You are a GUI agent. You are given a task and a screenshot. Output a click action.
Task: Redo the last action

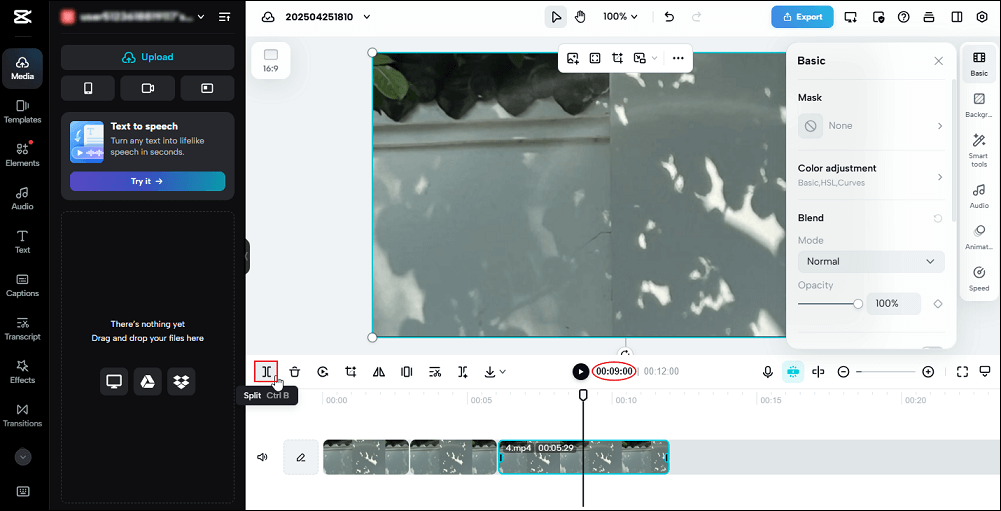697,17
